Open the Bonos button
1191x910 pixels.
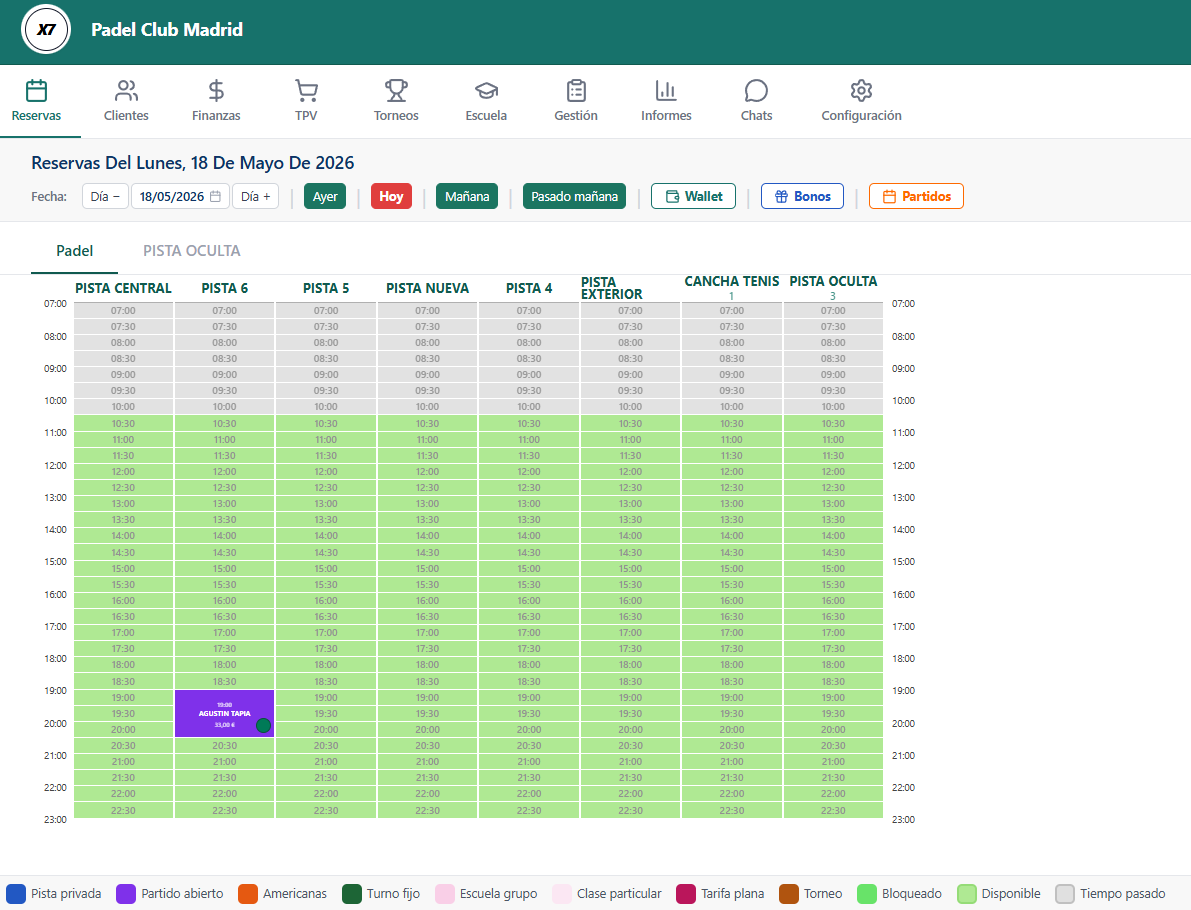click(x=802, y=196)
